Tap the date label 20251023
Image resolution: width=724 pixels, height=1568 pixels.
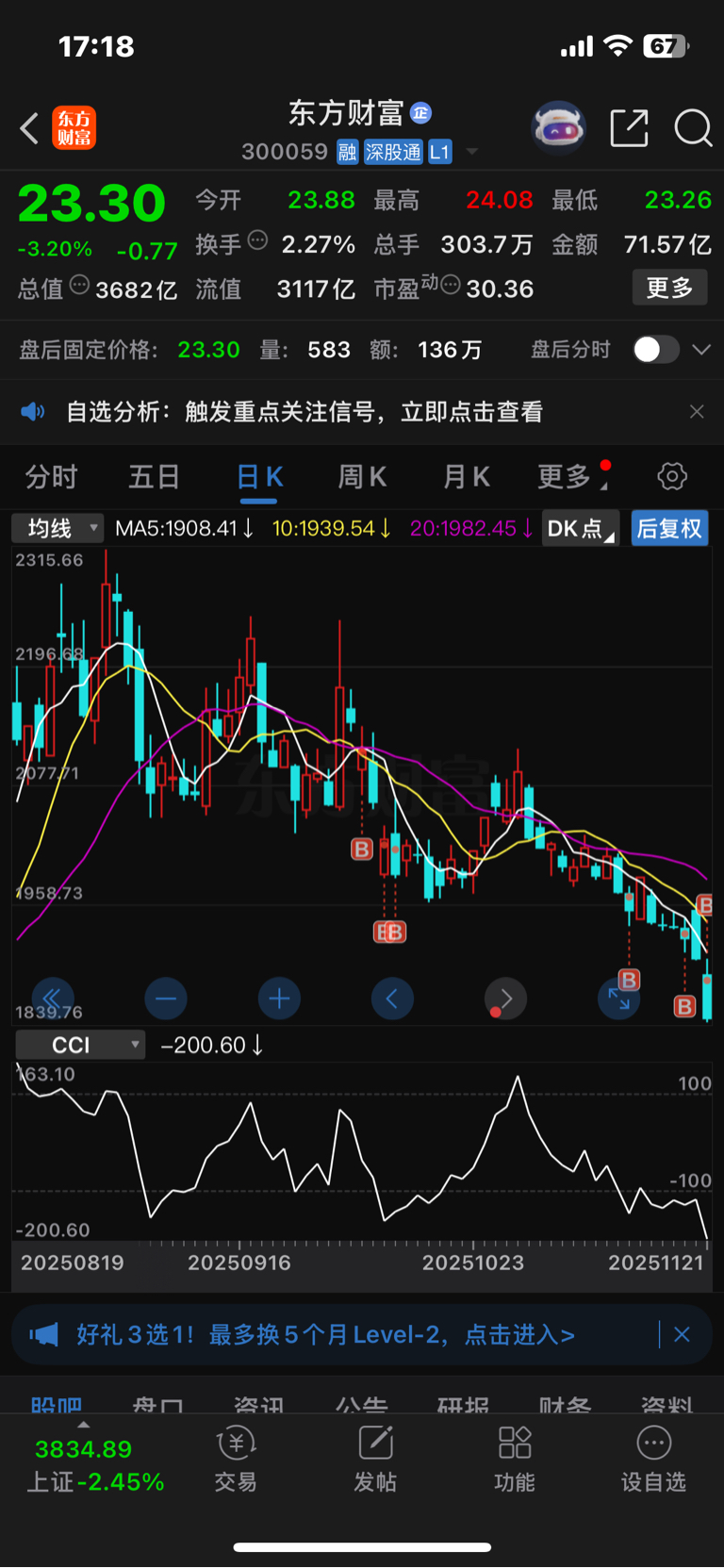(x=472, y=1263)
